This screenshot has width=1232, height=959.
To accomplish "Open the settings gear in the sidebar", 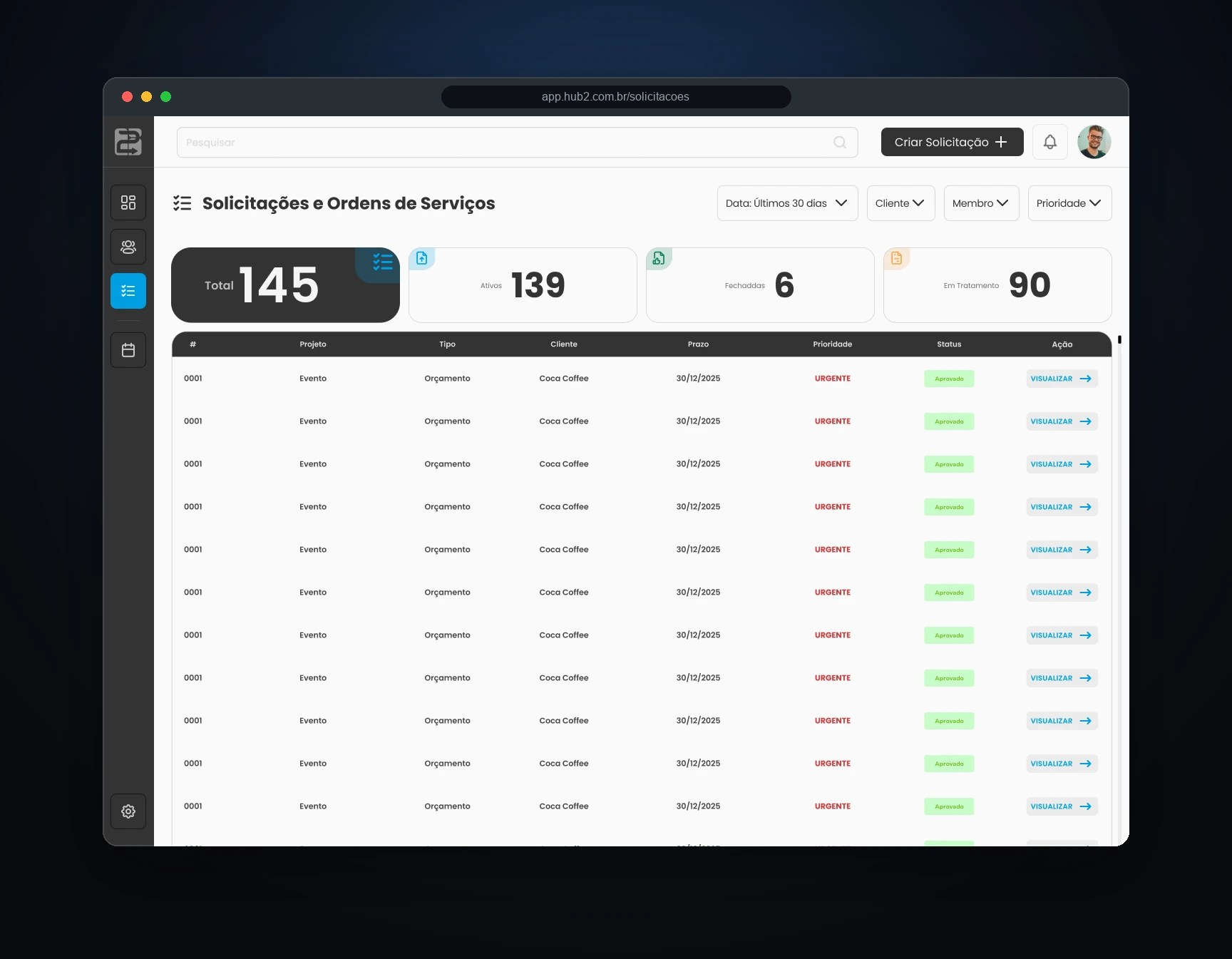I will (x=128, y=811).
